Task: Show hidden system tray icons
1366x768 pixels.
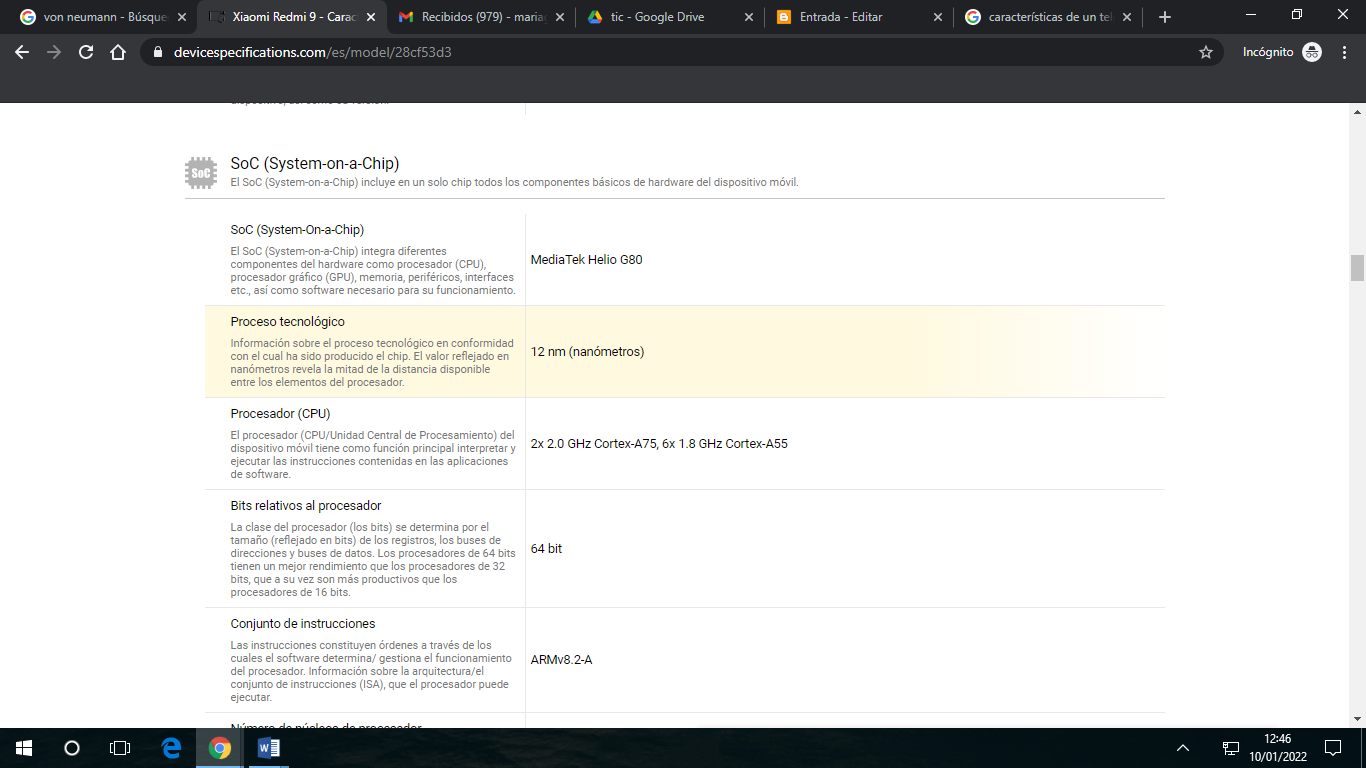Action: click(1183, 747)
